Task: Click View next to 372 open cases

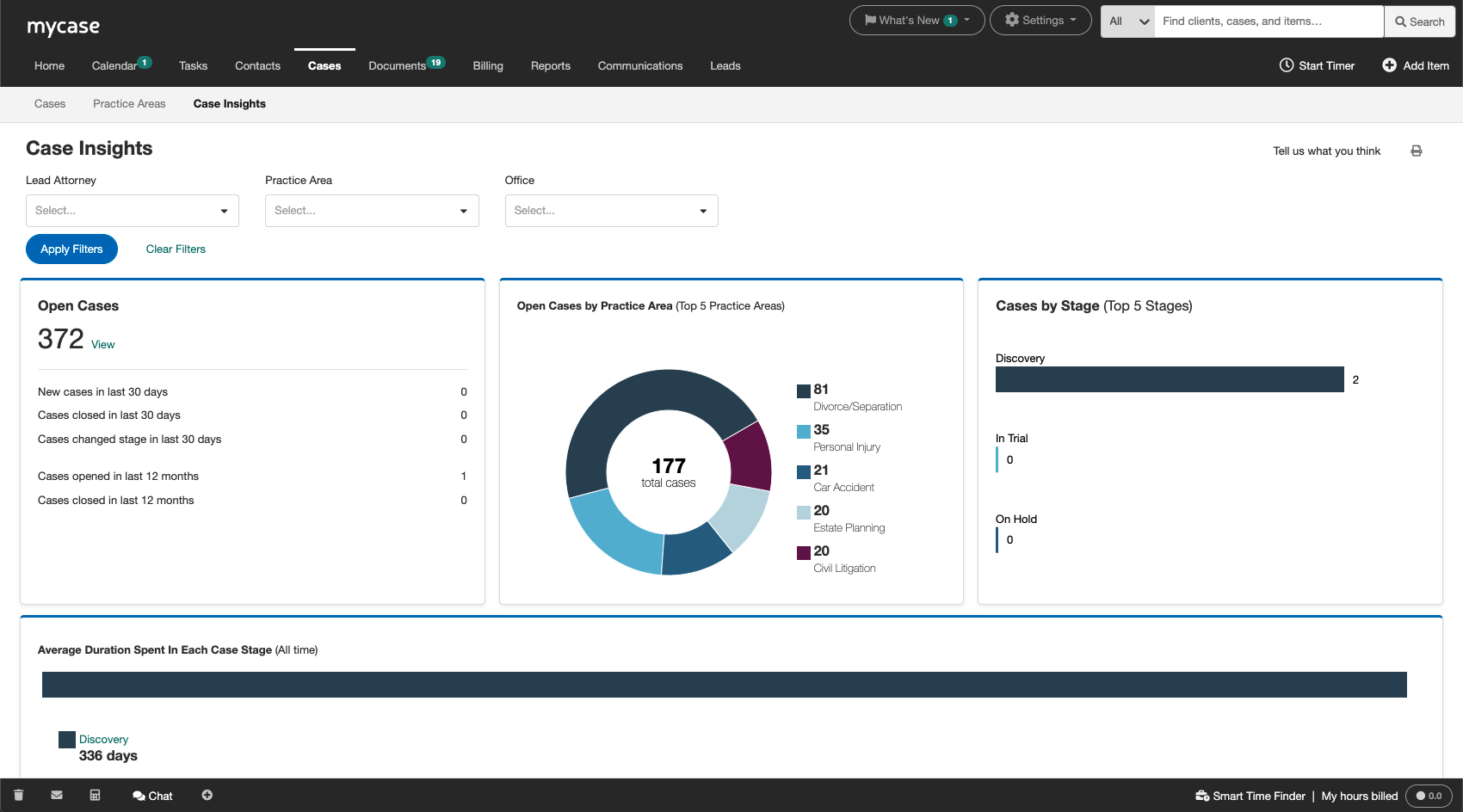Action: pos(103,345)
